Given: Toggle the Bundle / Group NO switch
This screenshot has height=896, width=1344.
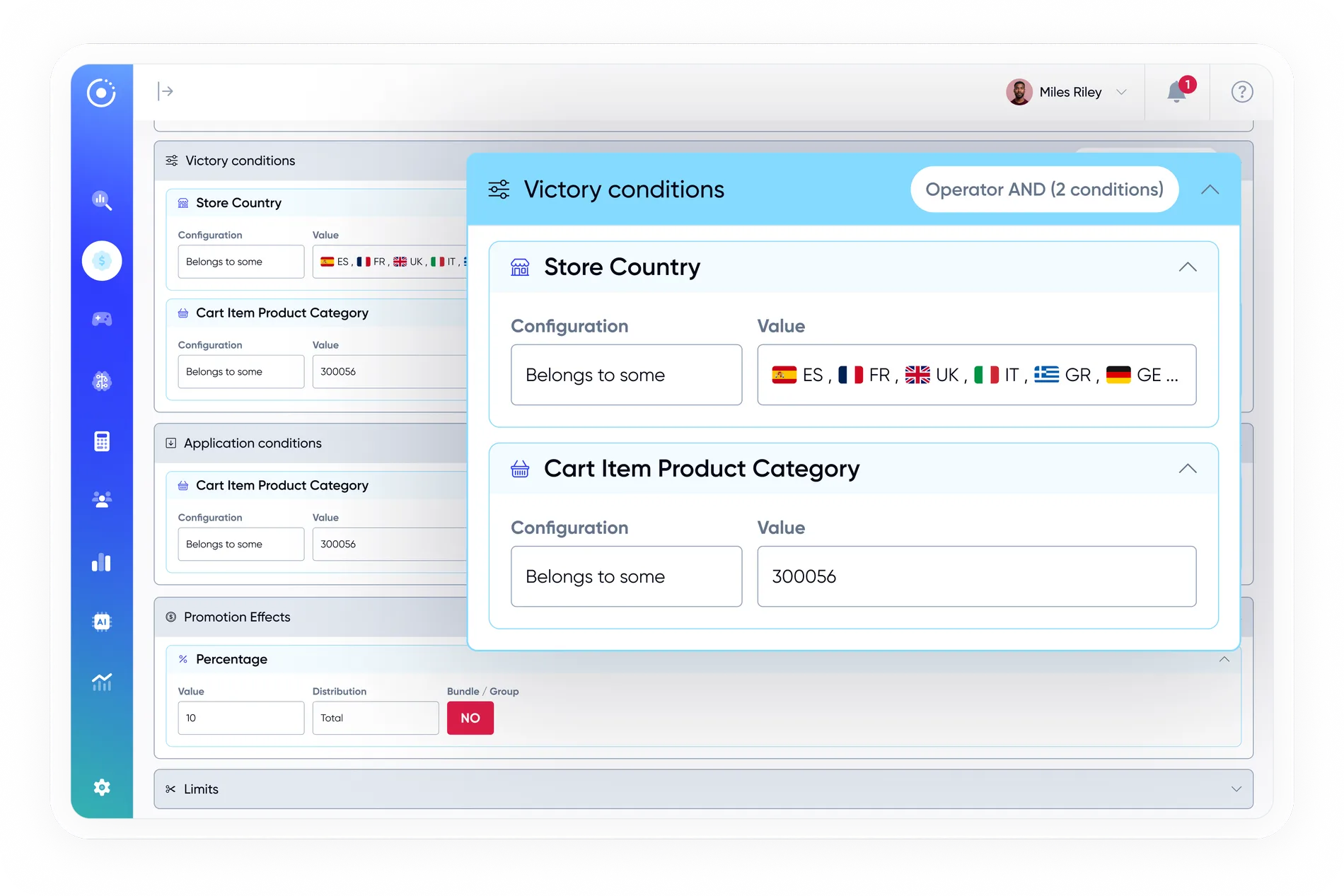Looking at the screenshot, I should tap(470, 718).
